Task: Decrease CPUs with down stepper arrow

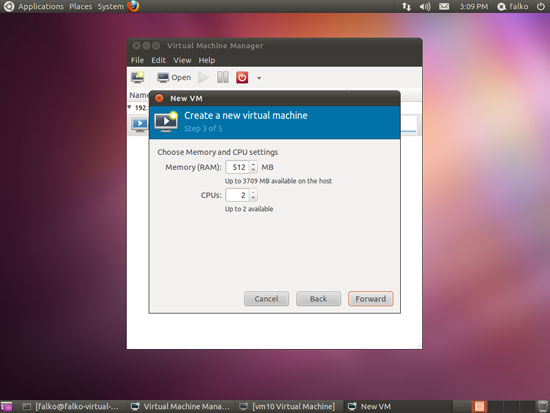Action: pyautogui.click(x=253, y=198)
